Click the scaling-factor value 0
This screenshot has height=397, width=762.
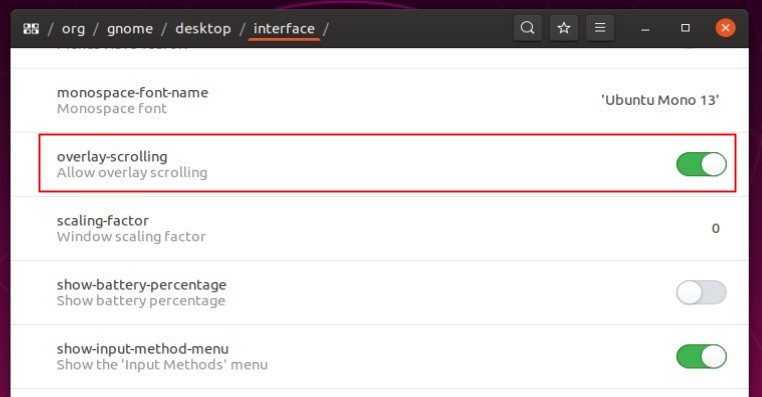[x=715, y=228]
